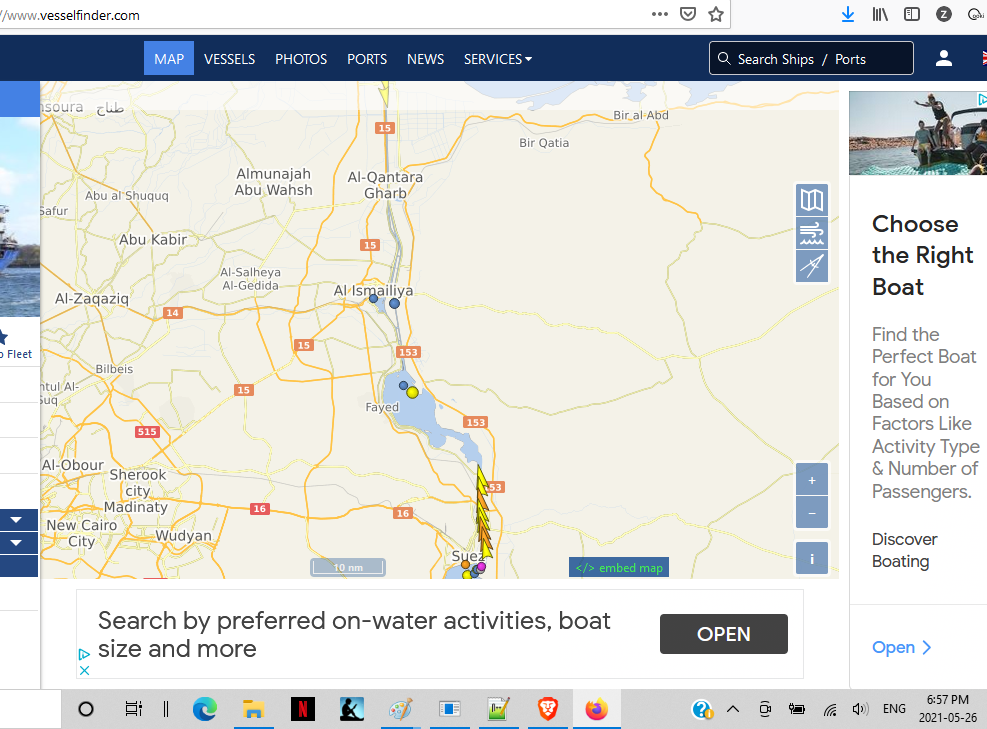Save page to Pocket icon
Image resolution: width=987 pixels, height=729 pixels.
point(688,14)
